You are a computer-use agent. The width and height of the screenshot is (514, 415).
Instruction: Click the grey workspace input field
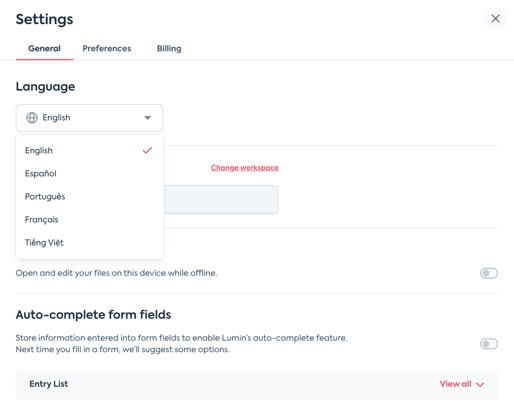tap(221, 200)
